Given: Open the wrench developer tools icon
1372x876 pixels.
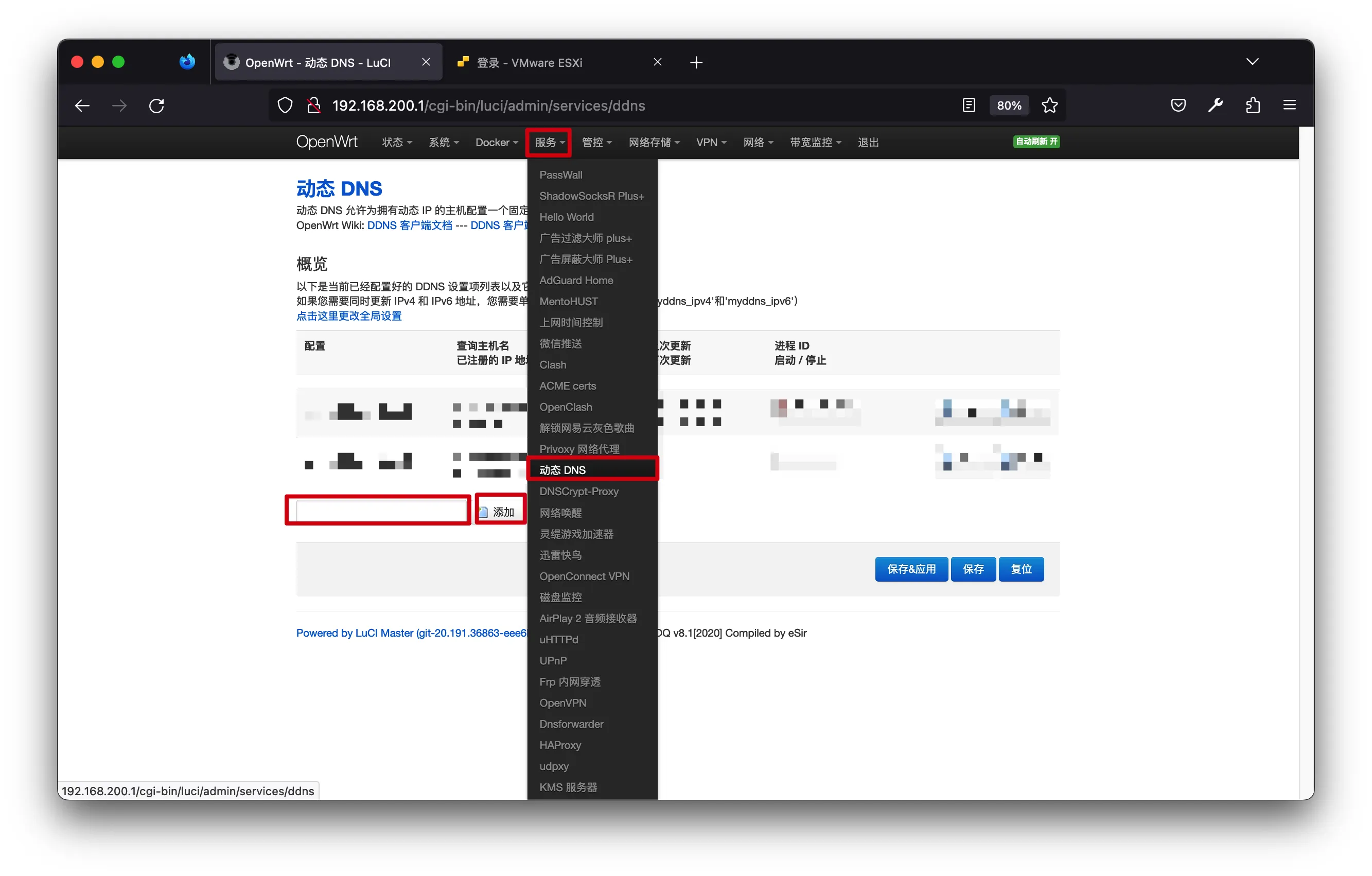Looking at the screenshot, I should 1216,106.
